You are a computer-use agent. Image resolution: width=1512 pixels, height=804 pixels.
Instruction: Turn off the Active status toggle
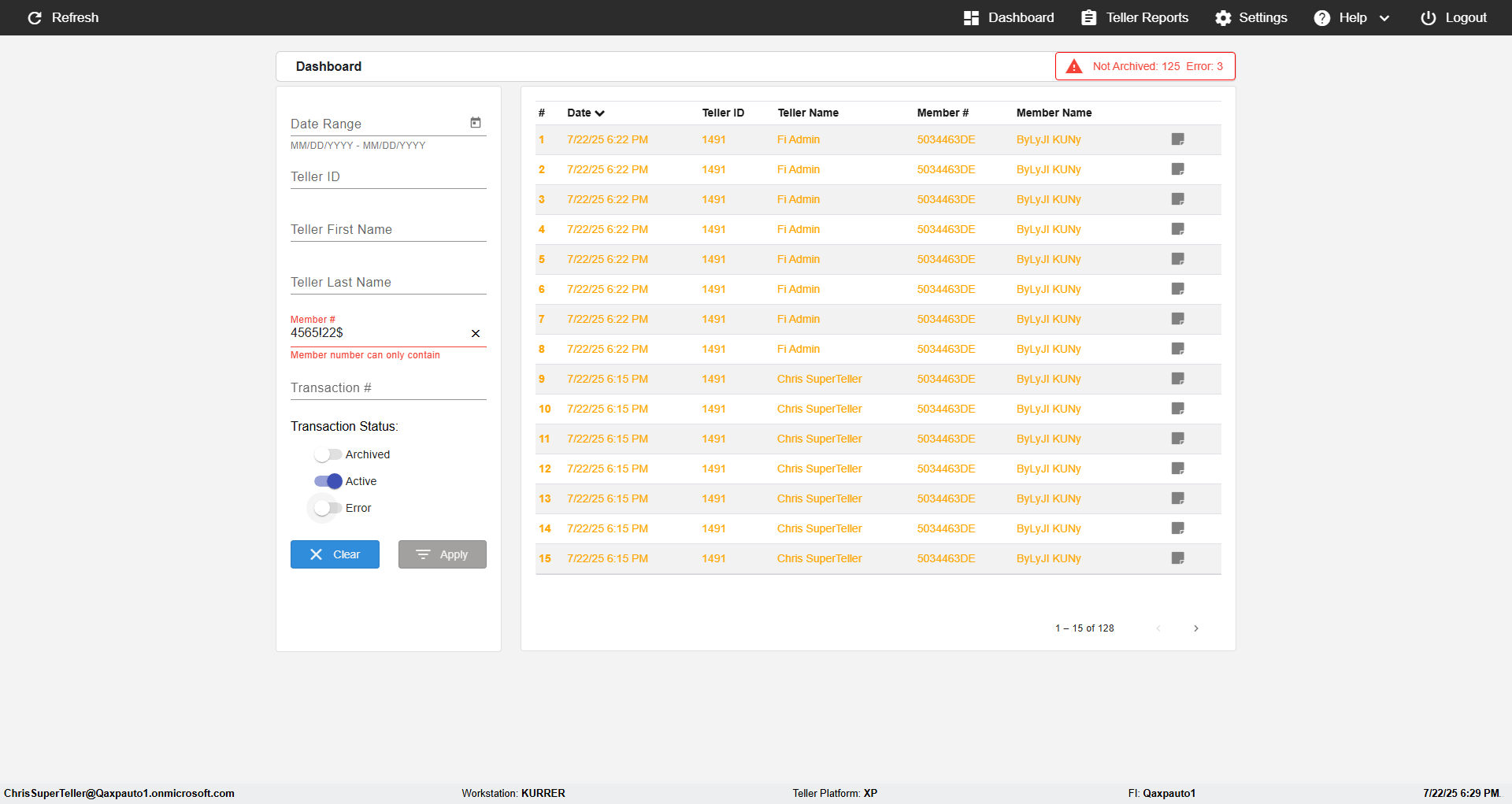point(328,481)
